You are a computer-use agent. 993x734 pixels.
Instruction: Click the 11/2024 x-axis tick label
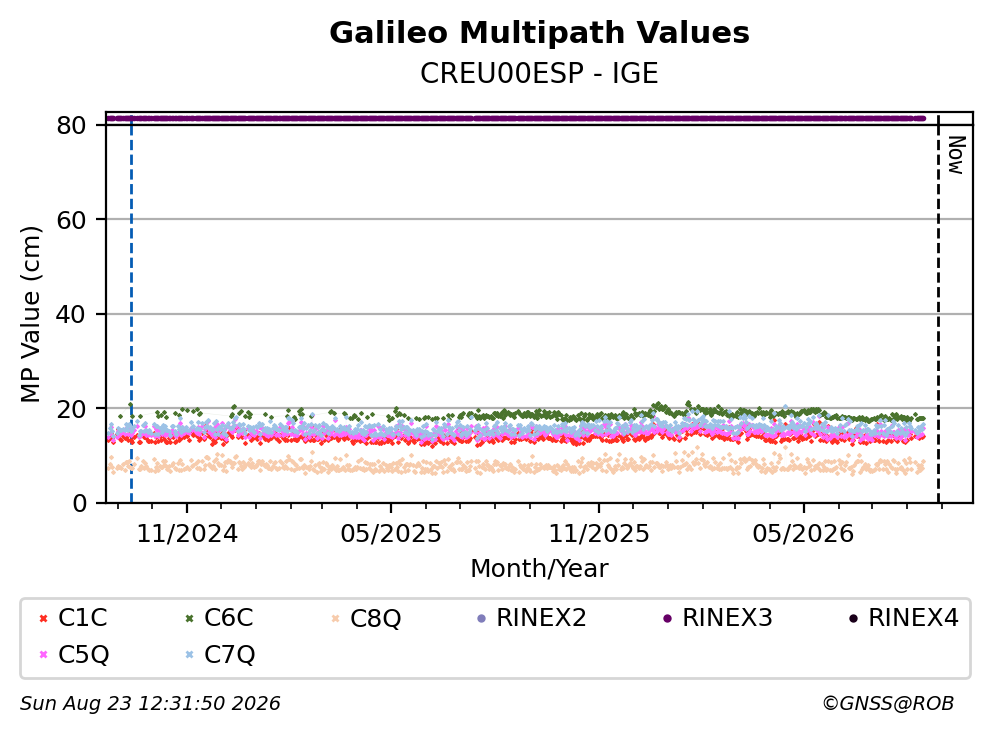187,534
